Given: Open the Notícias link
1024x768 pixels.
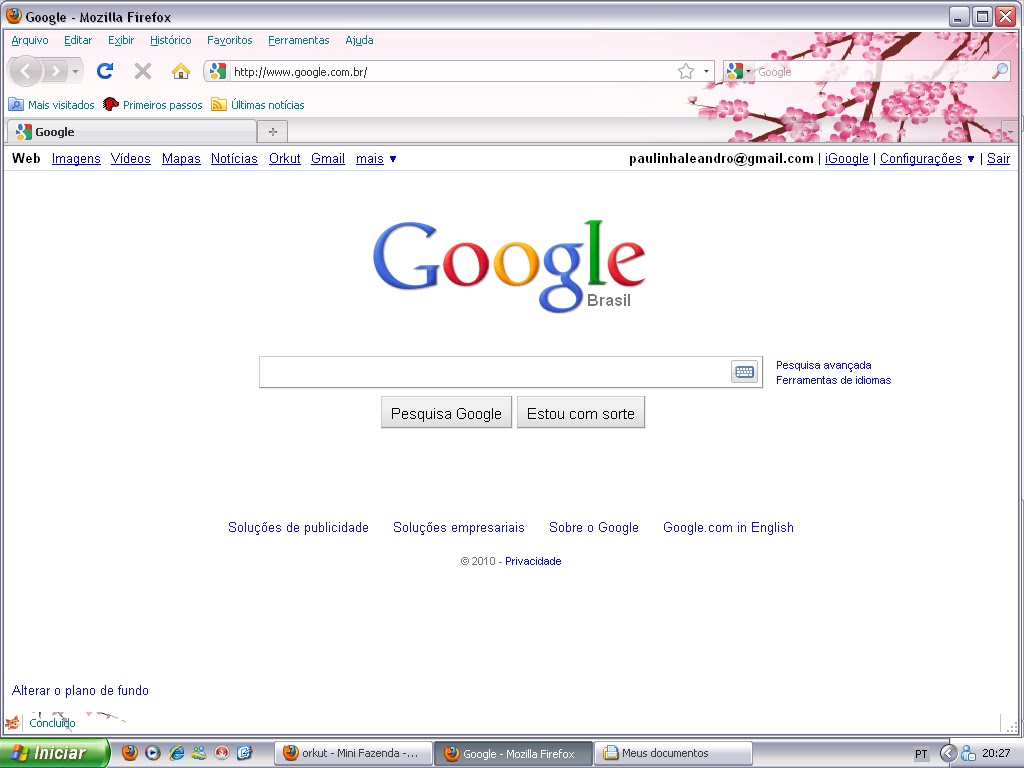Looking at the screenshot, I should pos(234,159).
